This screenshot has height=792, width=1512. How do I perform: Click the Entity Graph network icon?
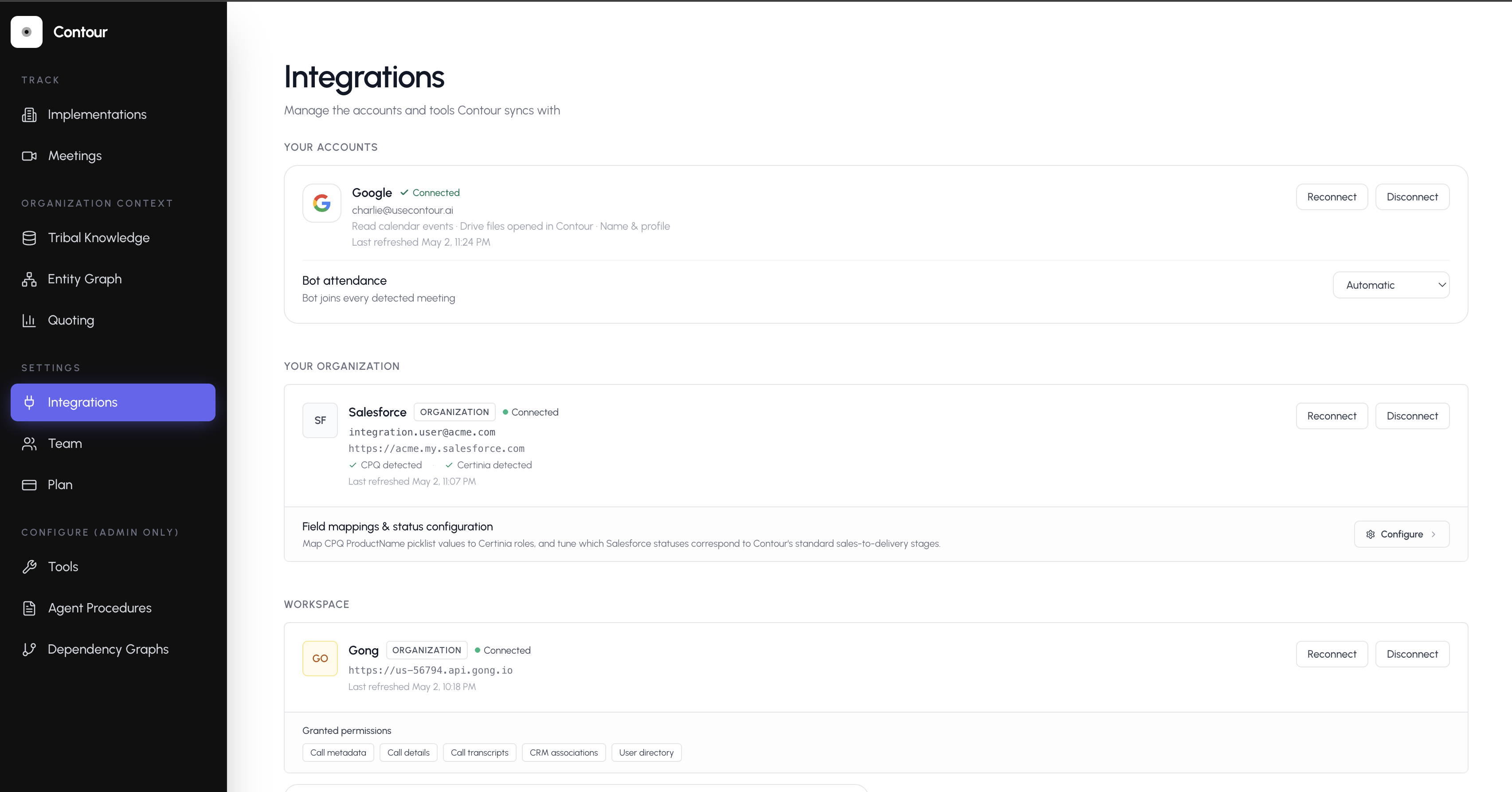point(29,279)
